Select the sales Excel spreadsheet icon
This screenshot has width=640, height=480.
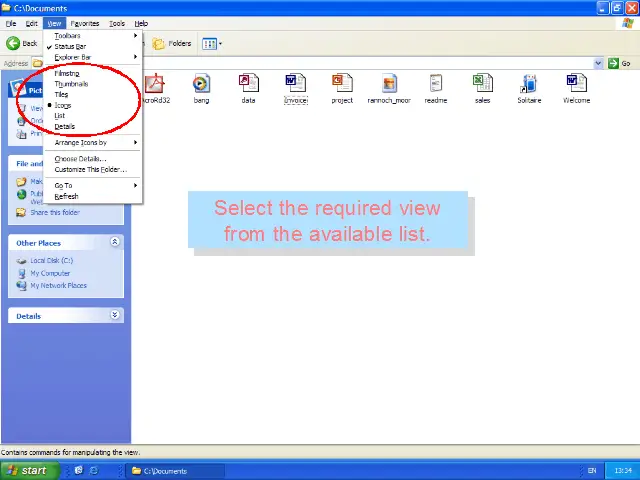coord(482,83)
